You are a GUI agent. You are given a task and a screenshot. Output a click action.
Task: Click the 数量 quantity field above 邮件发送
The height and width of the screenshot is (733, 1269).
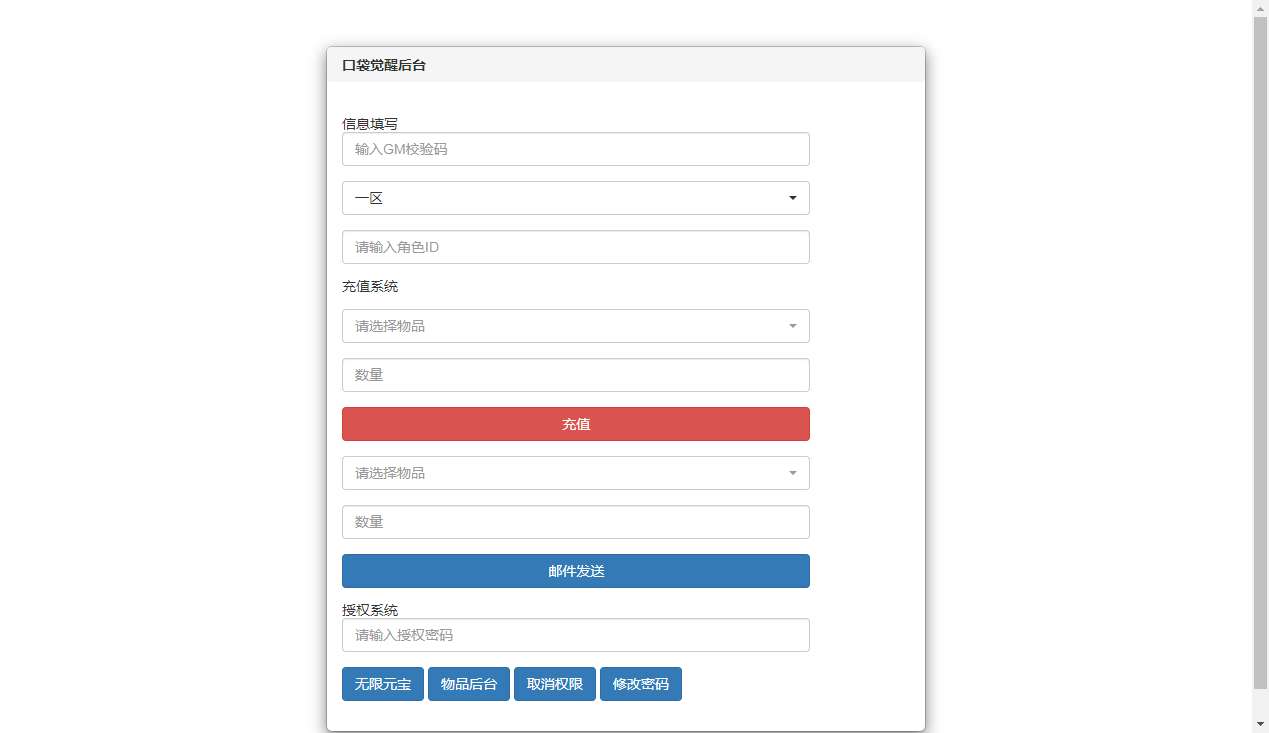[576, 522]
